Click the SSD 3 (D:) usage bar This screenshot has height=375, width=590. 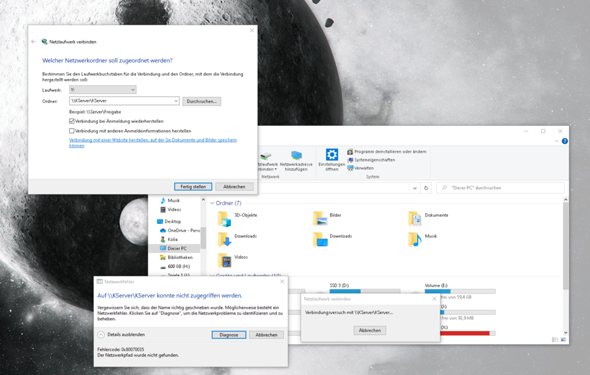point(365,291)
